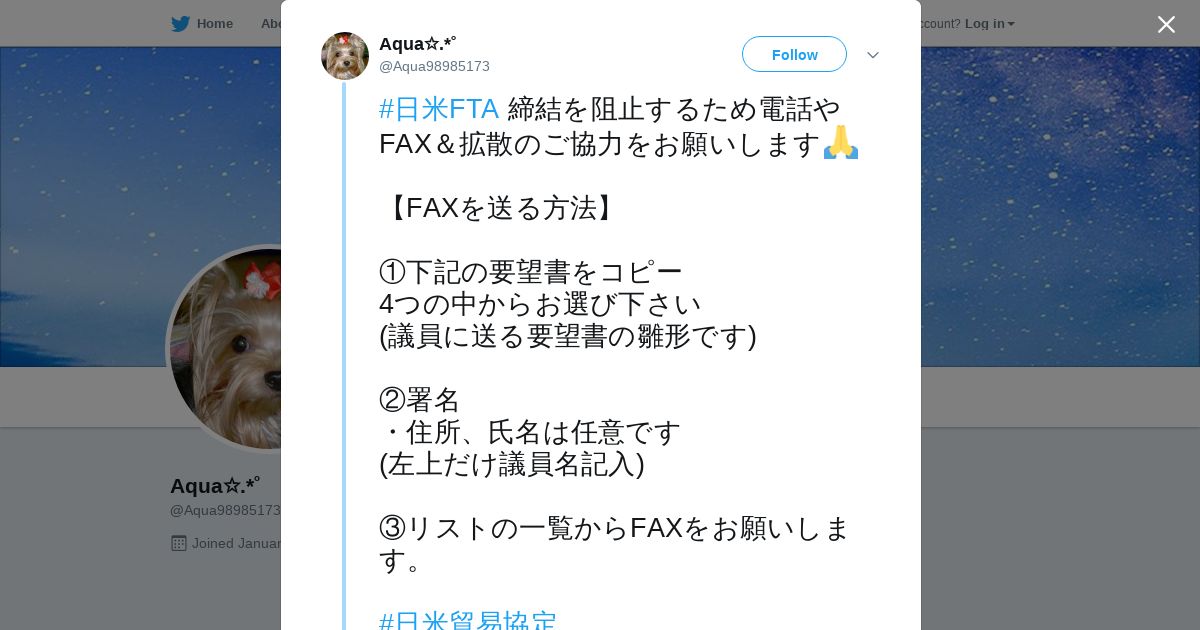The image size is (1200, 630).
Task: Open the About menu item
Action: (271, 24)
